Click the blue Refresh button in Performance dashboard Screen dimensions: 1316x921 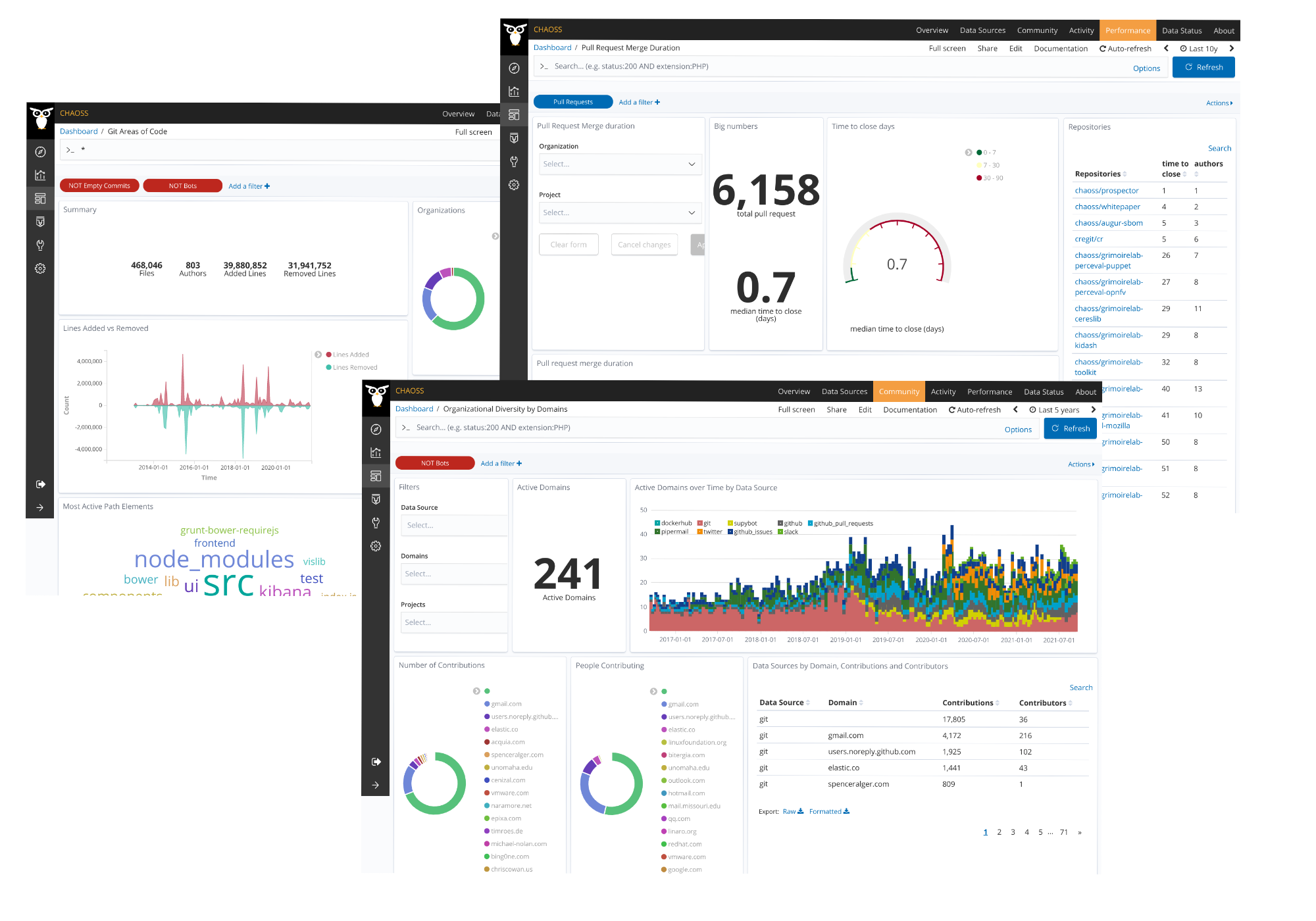click(1203, 67)
